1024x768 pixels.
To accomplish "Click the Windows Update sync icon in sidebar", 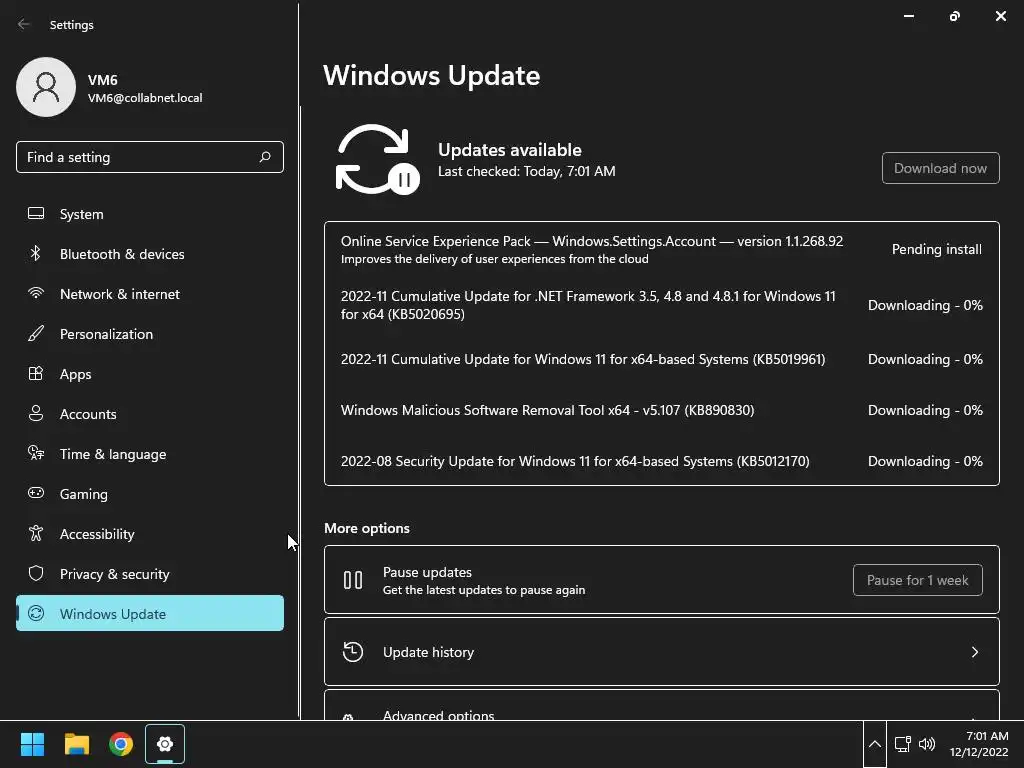I will click(36, 613).
